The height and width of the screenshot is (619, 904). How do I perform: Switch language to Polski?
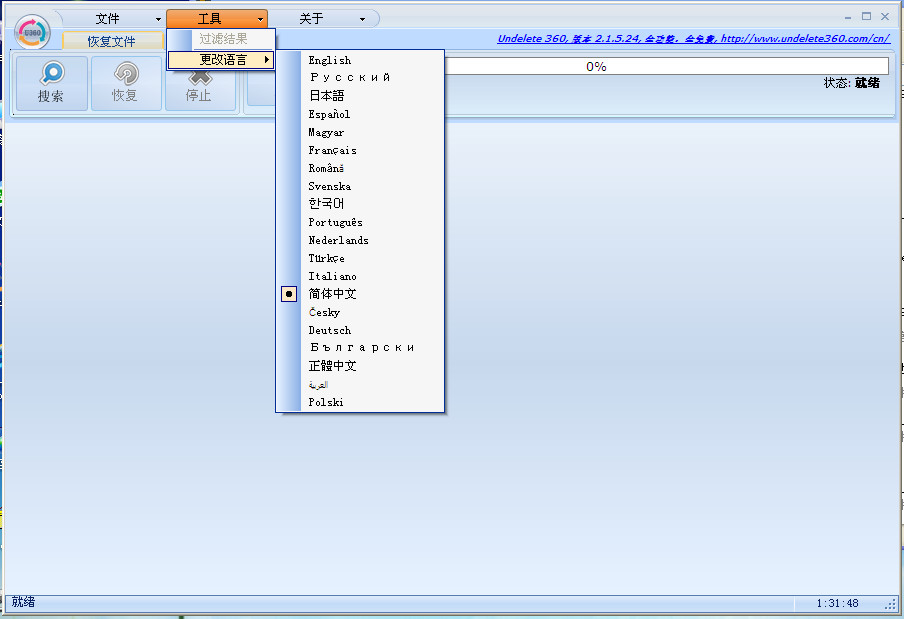[326, 402]
